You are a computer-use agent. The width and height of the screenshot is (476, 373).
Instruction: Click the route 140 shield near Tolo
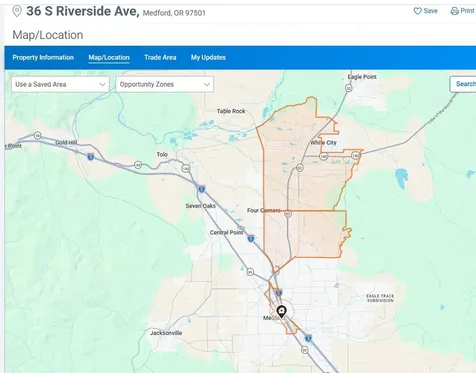(186, 168)
